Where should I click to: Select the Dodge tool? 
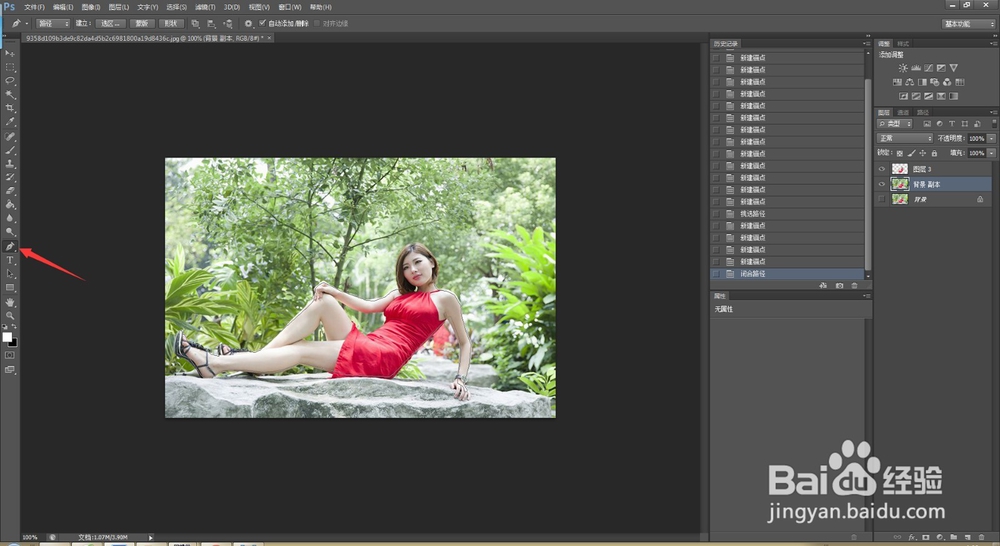coord(10,232)
